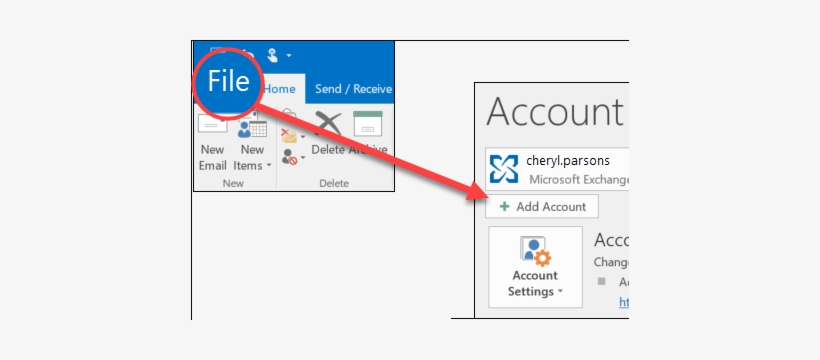Open the Send / Receive tab

point(354,89)
